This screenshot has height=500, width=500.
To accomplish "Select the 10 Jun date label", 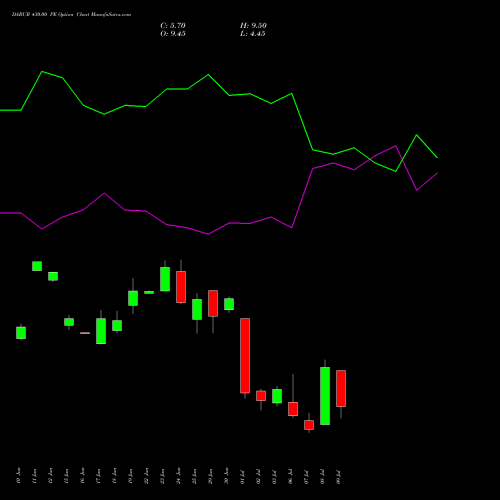I will click(x=19, y=476).
